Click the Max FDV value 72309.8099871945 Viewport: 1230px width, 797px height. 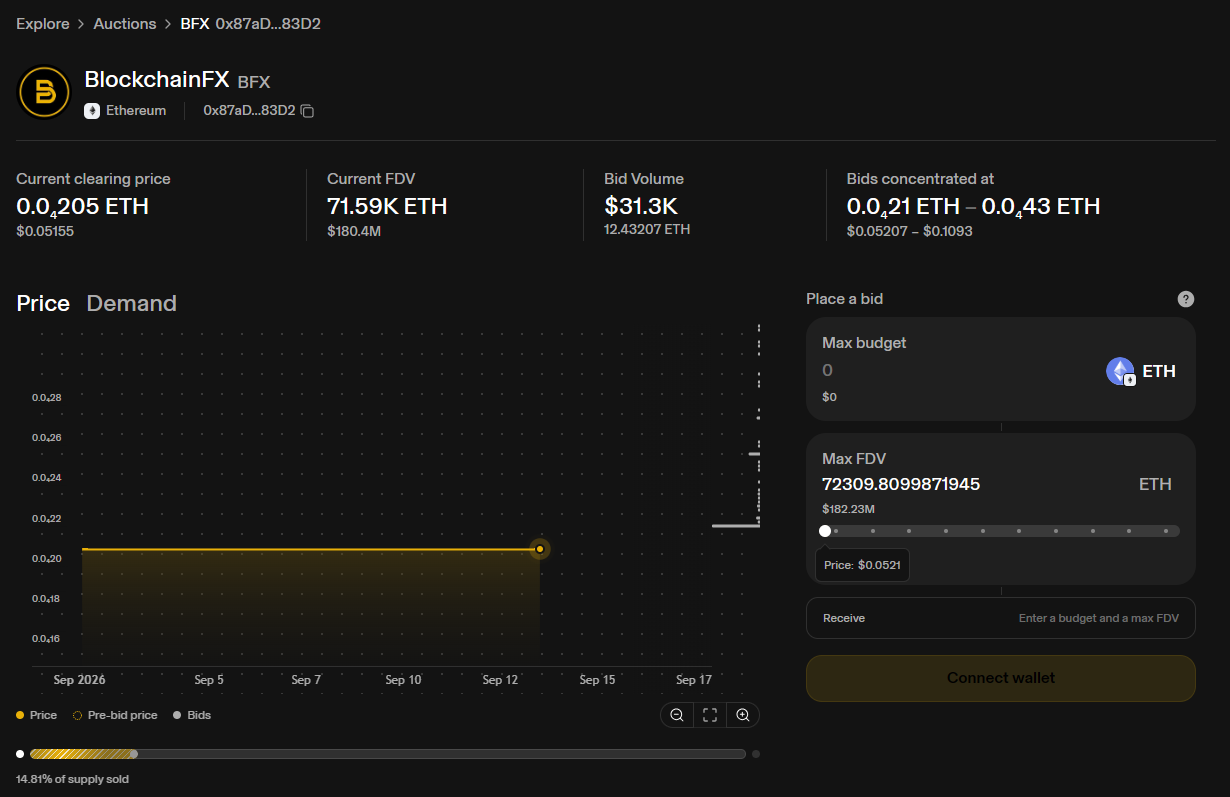901,484
